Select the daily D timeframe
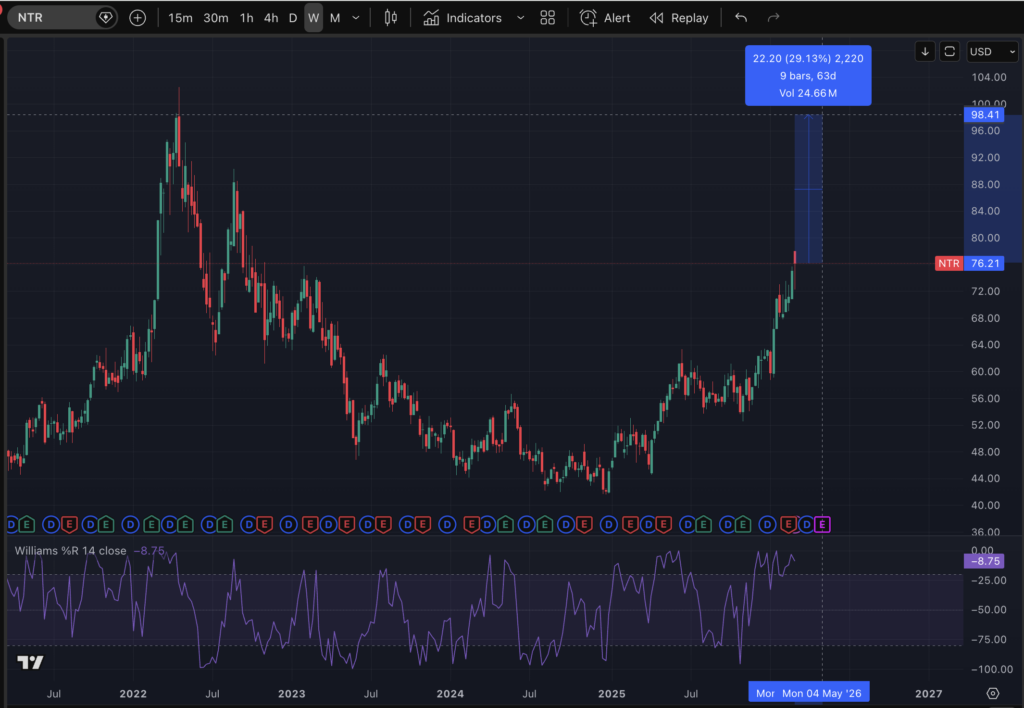 [x=292, y=18]
